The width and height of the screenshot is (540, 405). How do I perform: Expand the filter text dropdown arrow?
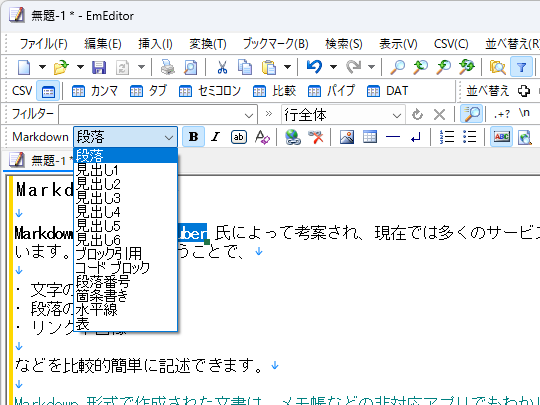[x=249, y=115]
